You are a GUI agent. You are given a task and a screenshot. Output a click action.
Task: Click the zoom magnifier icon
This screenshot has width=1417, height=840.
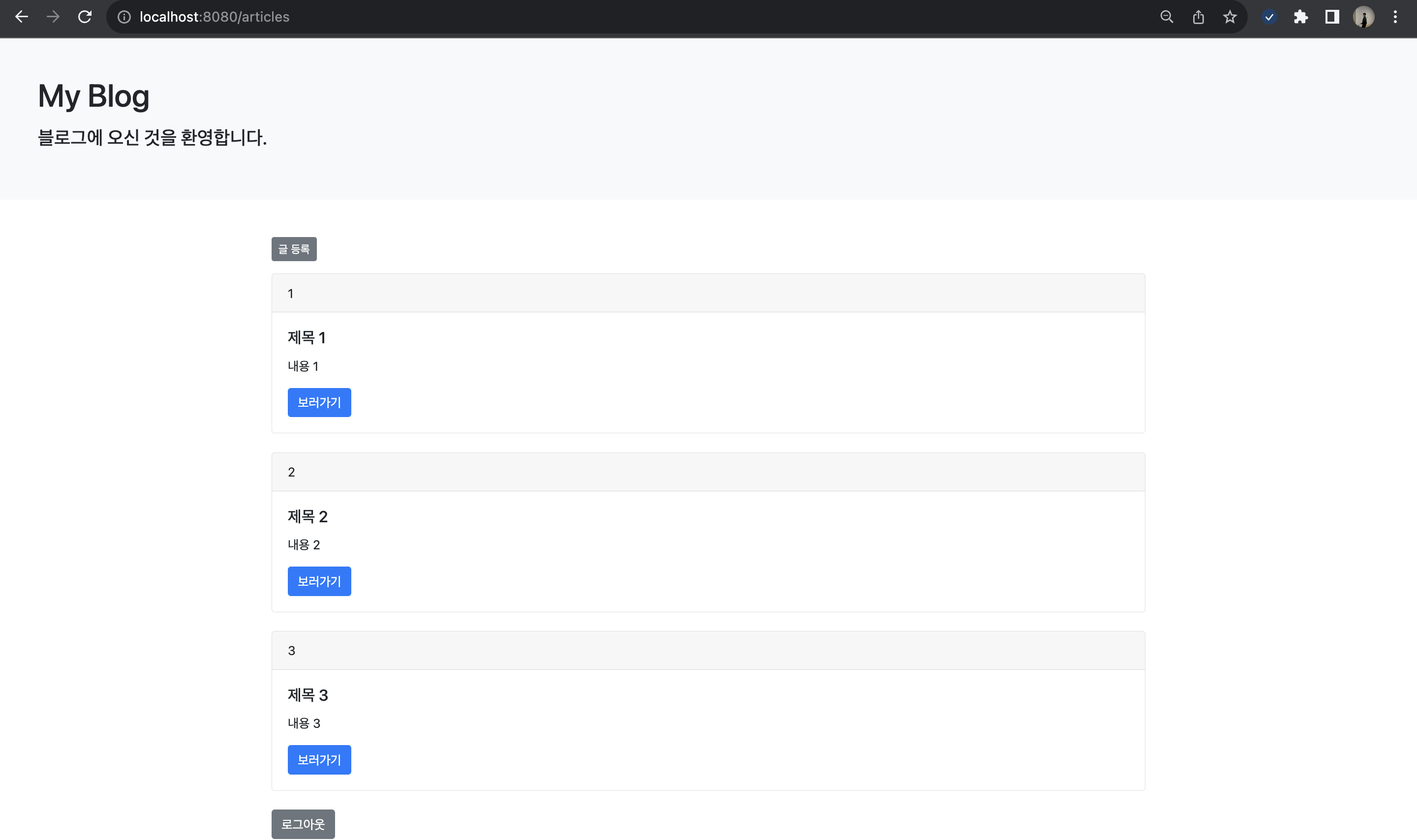pos(1167,17)
